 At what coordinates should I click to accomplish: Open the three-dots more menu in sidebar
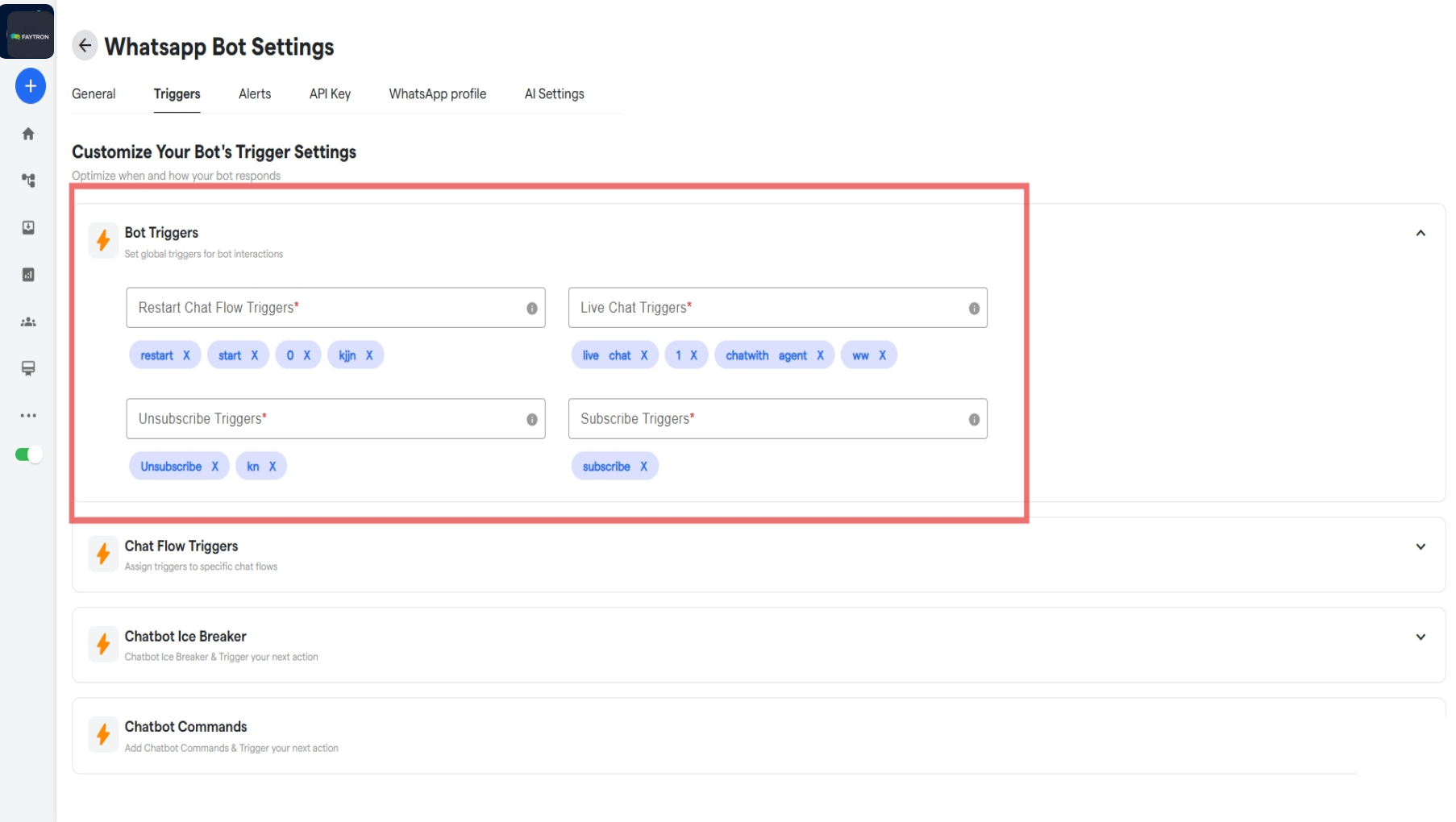28,416
